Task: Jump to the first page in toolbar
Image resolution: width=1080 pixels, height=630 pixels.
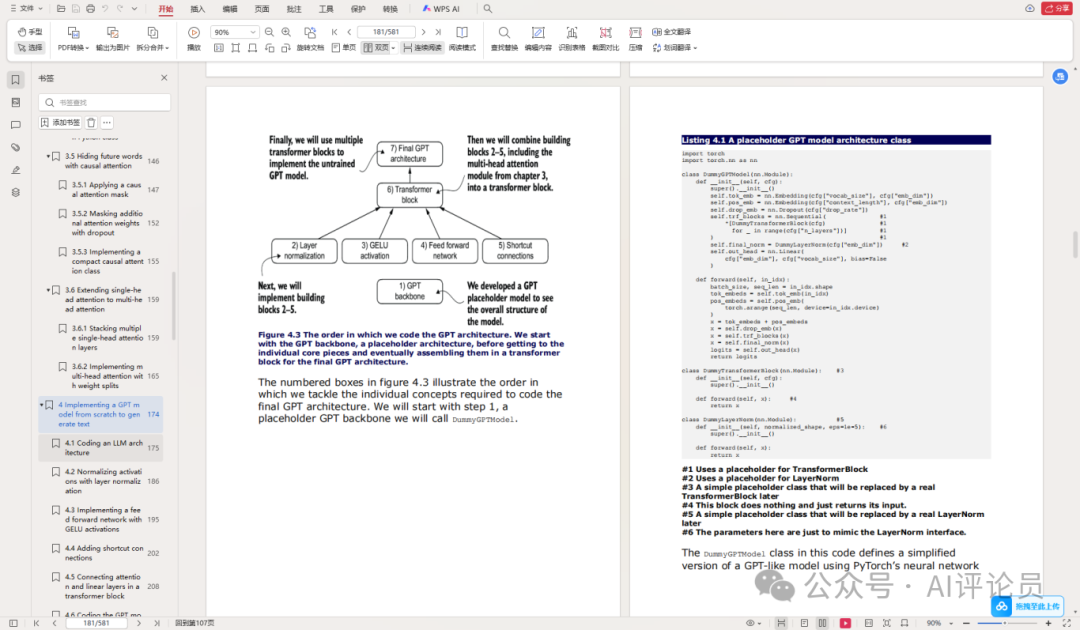Action: (335, 32)
